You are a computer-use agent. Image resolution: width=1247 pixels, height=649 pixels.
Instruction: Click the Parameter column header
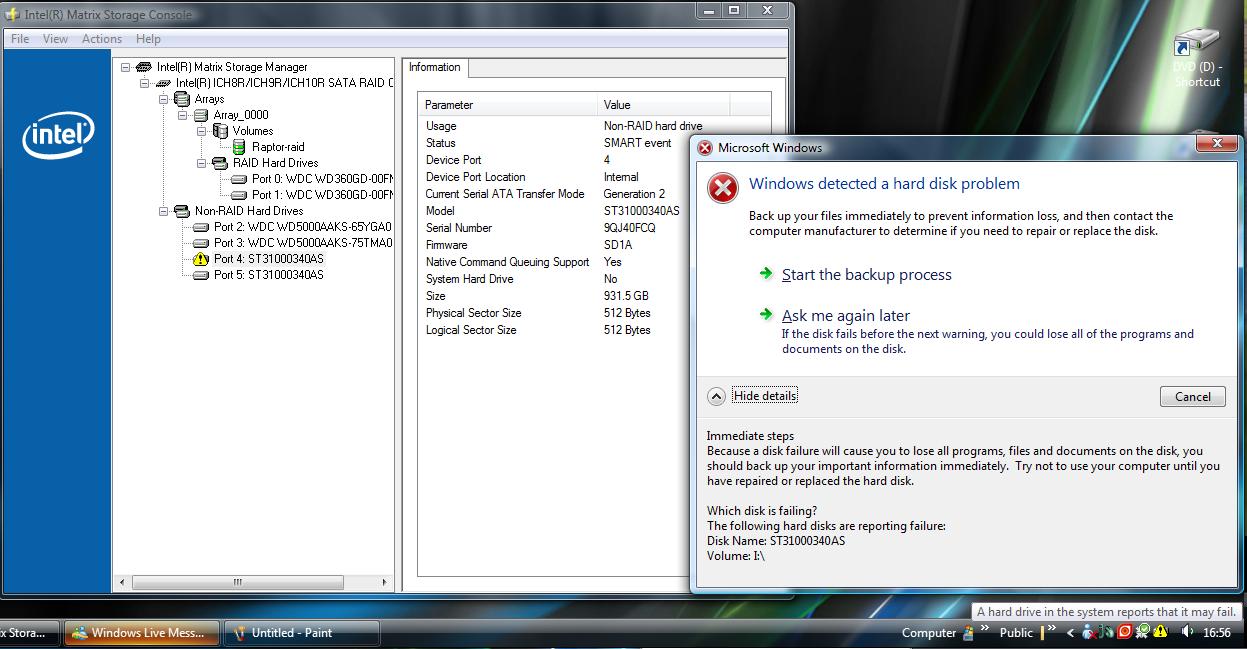(x=508, y=105)
